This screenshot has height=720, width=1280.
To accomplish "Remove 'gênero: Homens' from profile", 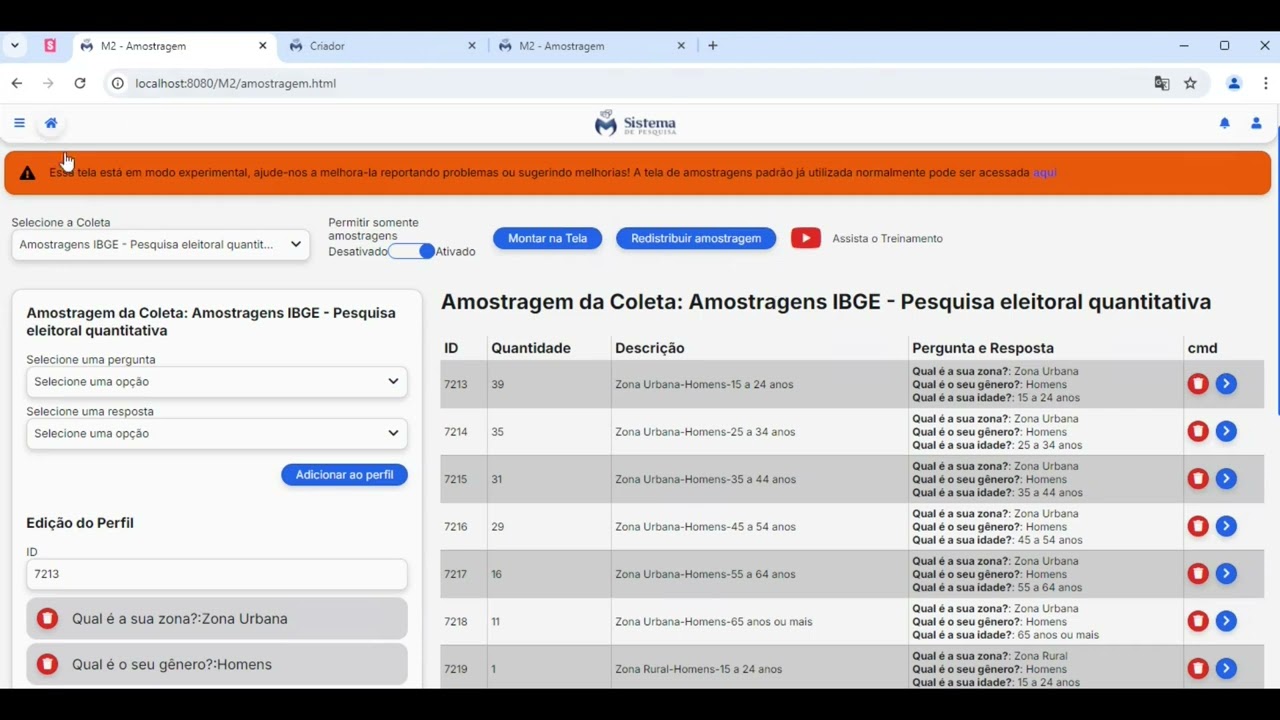I will click(x=47, y=664).
